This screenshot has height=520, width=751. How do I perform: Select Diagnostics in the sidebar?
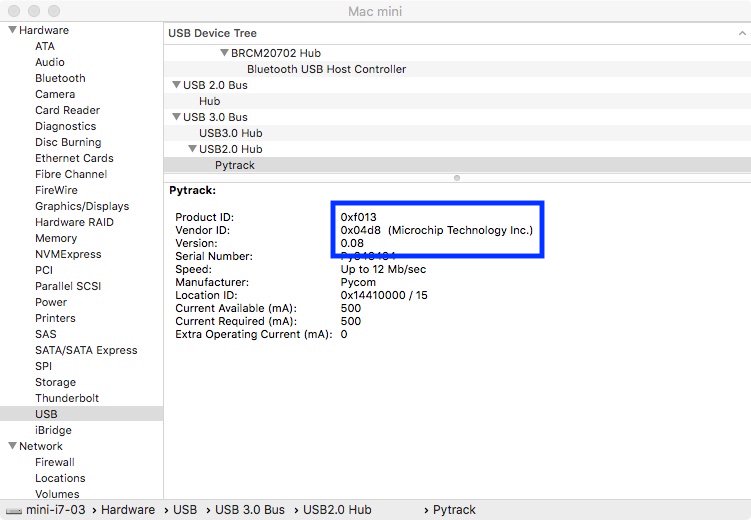pos(66,126)
